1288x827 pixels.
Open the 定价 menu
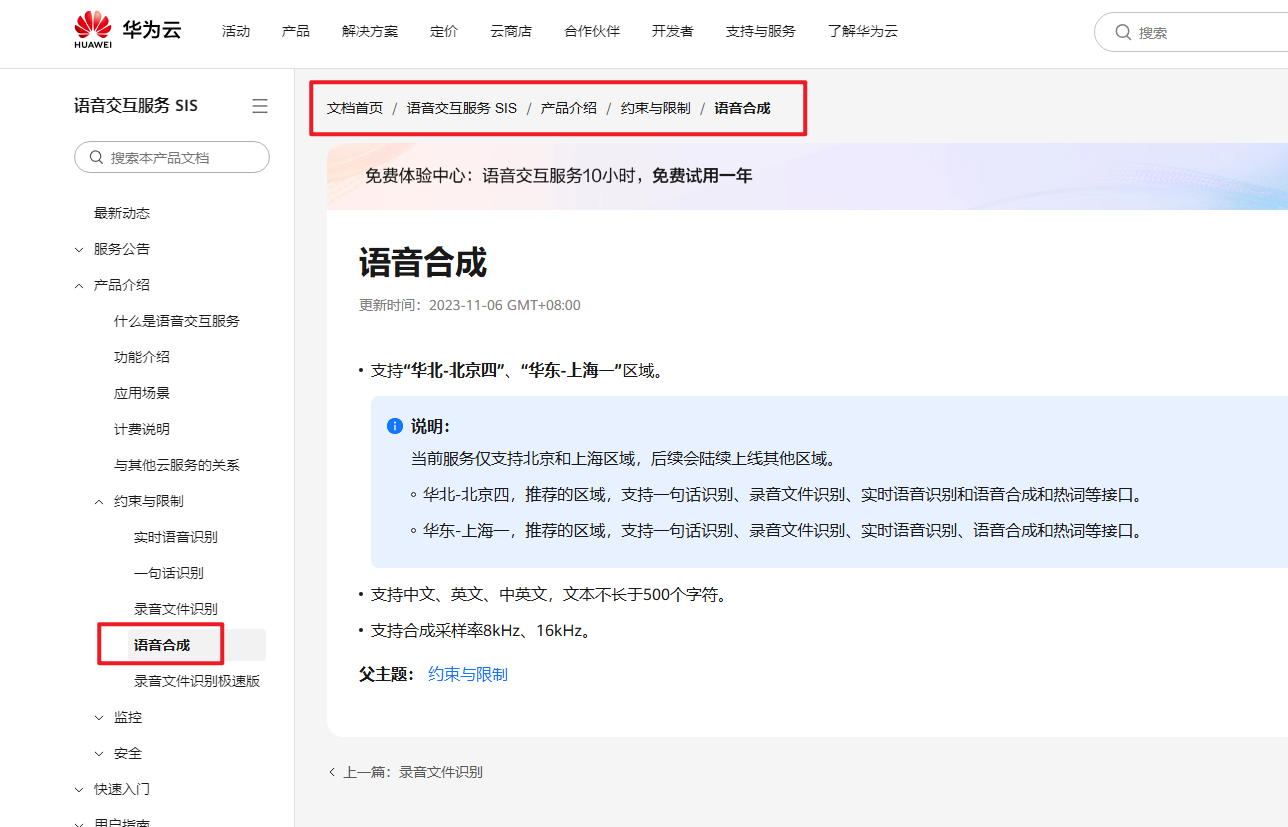444,31
